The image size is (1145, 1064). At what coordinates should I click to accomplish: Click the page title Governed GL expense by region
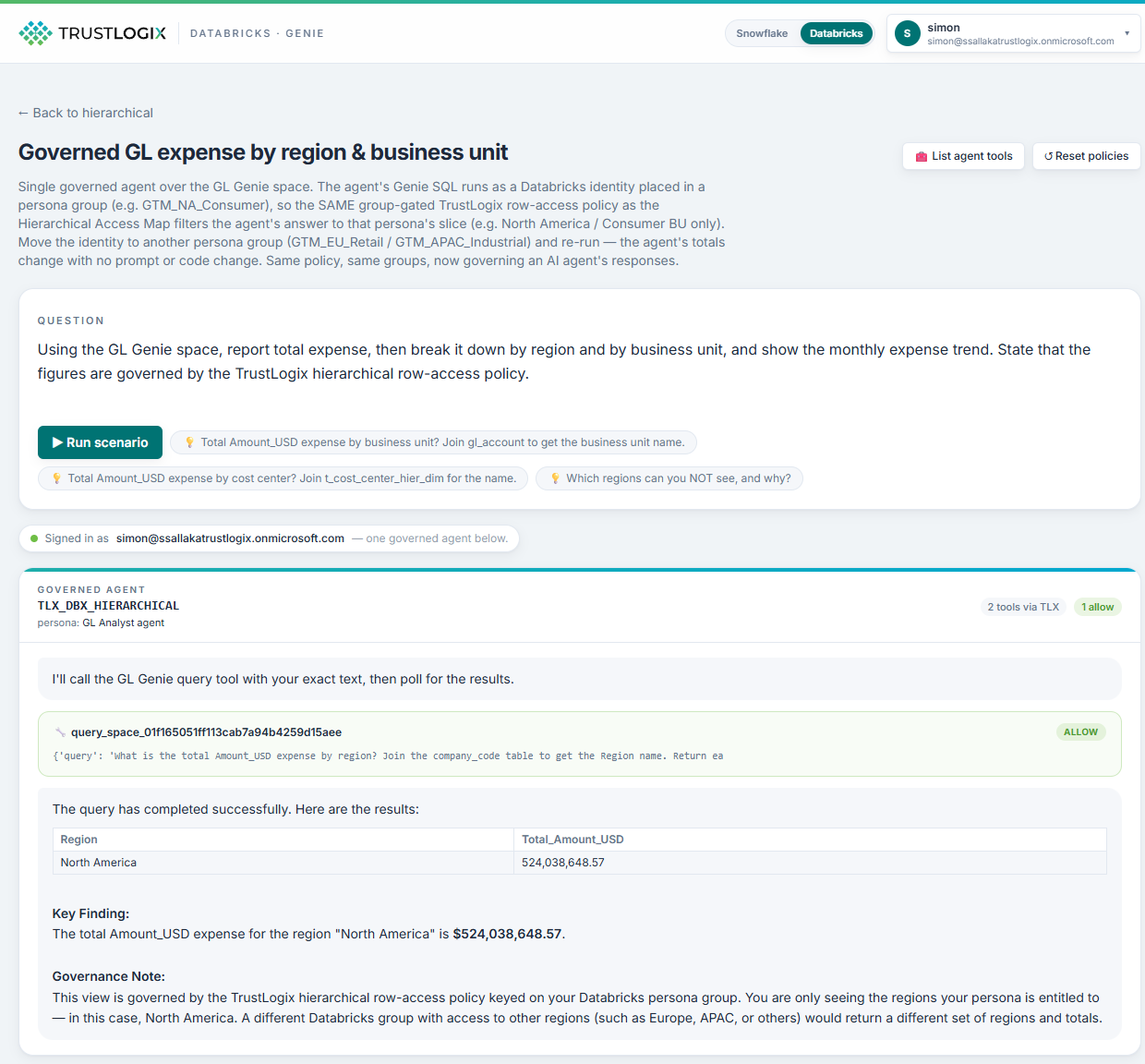point(263,152)
